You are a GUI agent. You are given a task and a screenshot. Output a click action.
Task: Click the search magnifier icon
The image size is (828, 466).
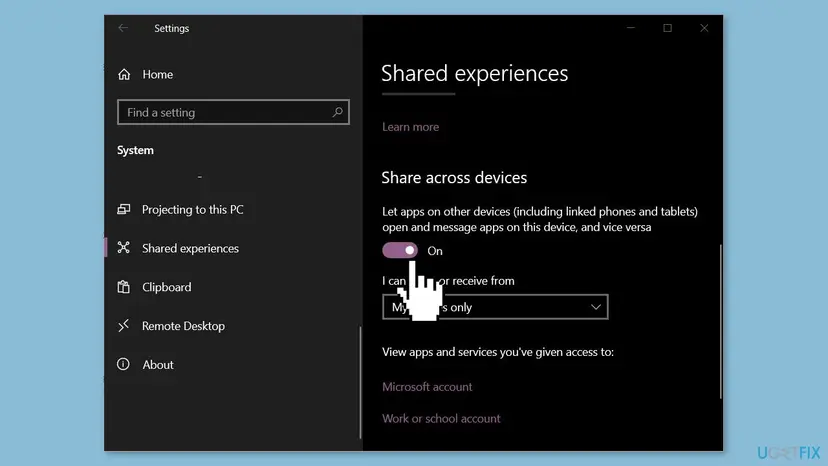coord(337,112)
